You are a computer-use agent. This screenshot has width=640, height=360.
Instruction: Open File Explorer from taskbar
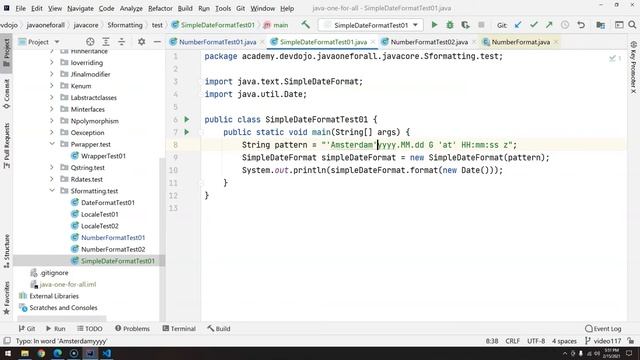pos(24,353)
